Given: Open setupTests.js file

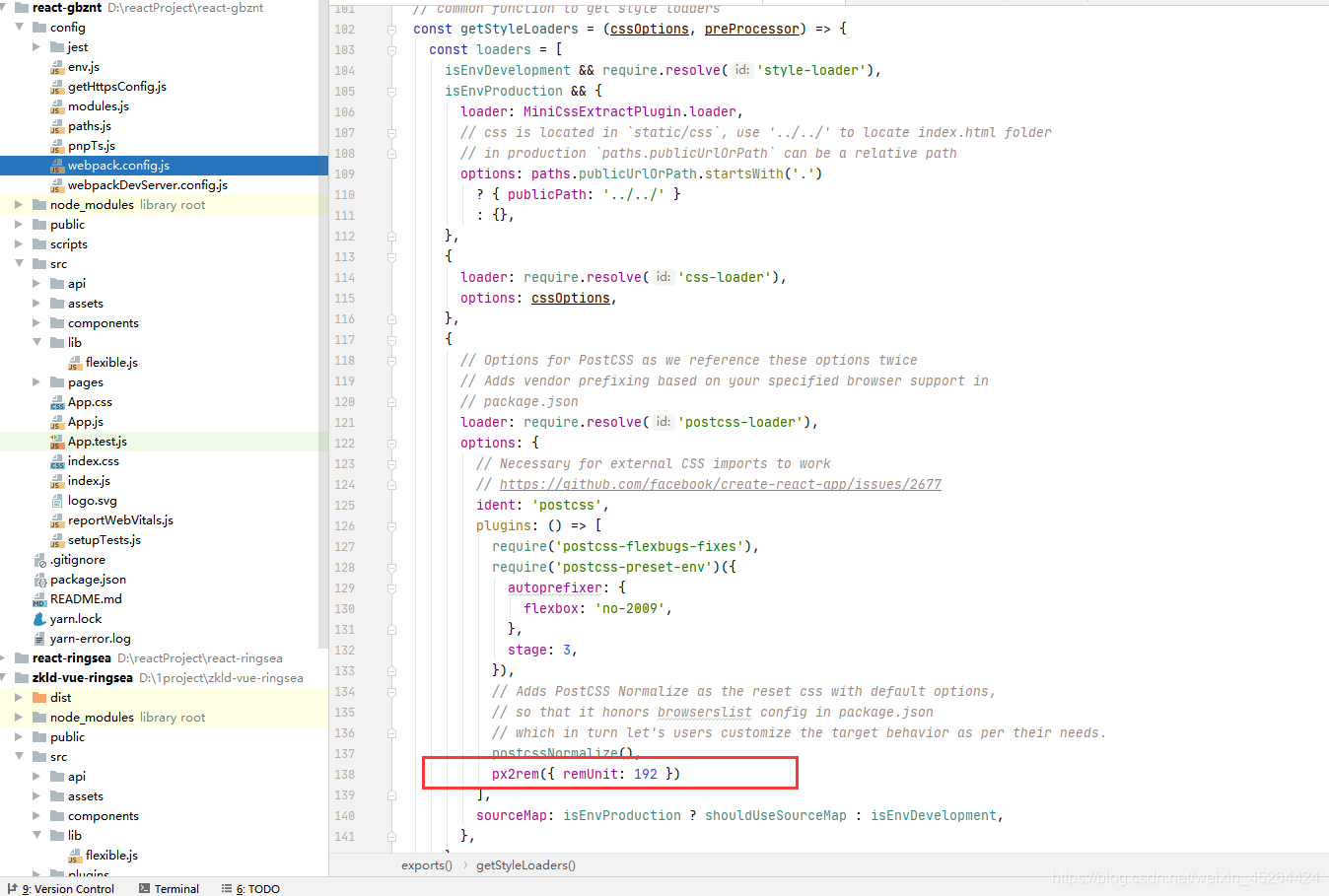Looking at the screenshot, I should [105, 540].
